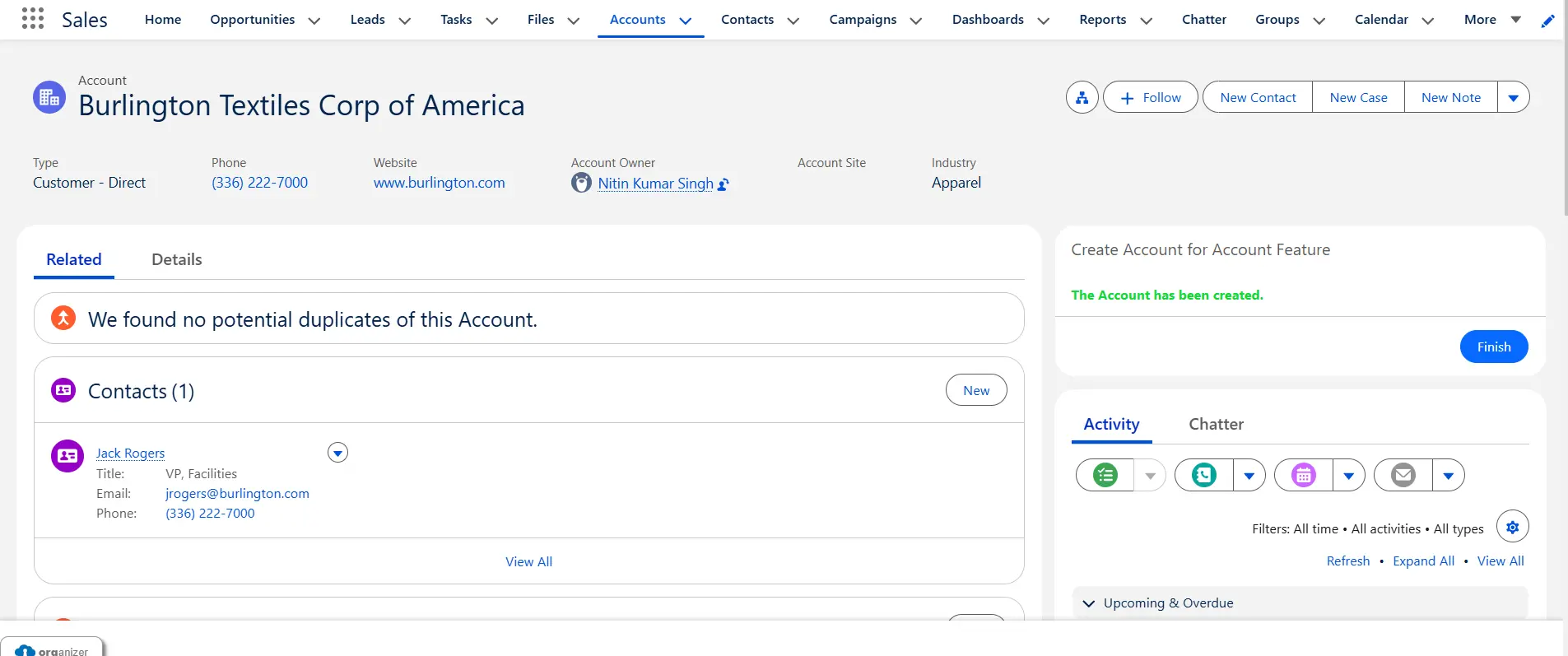Open Groups nav dropdown chevron
Viewport: 1568px width, 656px height.
(x=1319, y=21)
